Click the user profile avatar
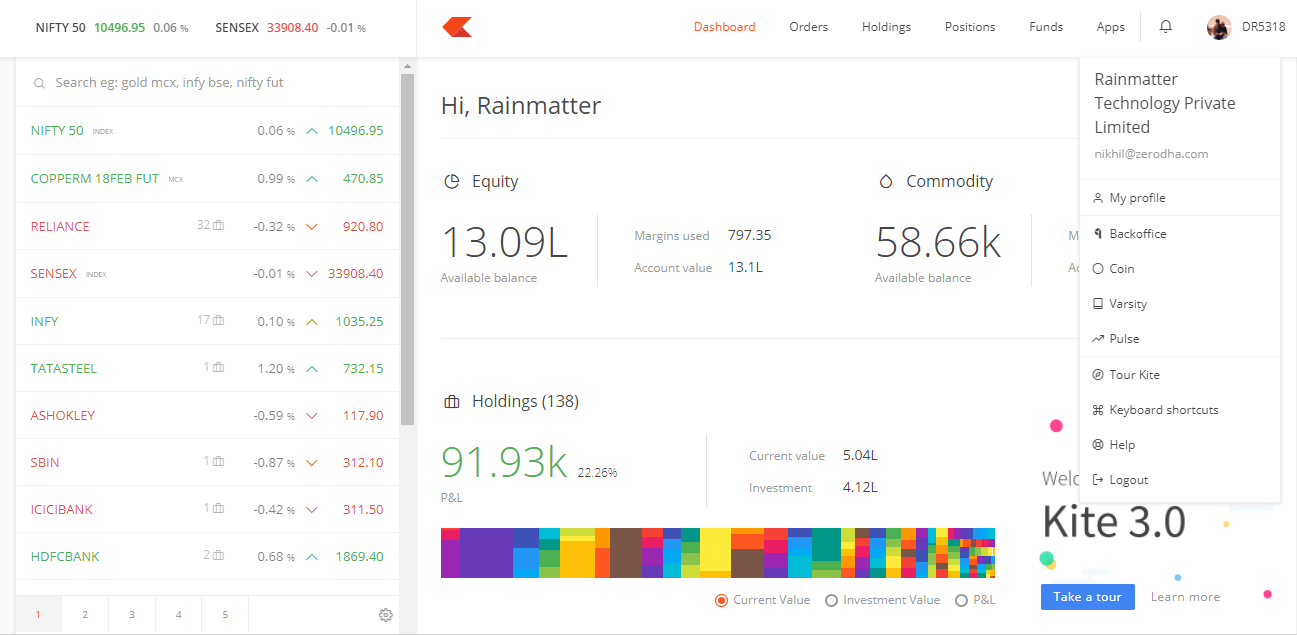The height and width of the screenshot is (635, 1297). [x=1218, y=27]
